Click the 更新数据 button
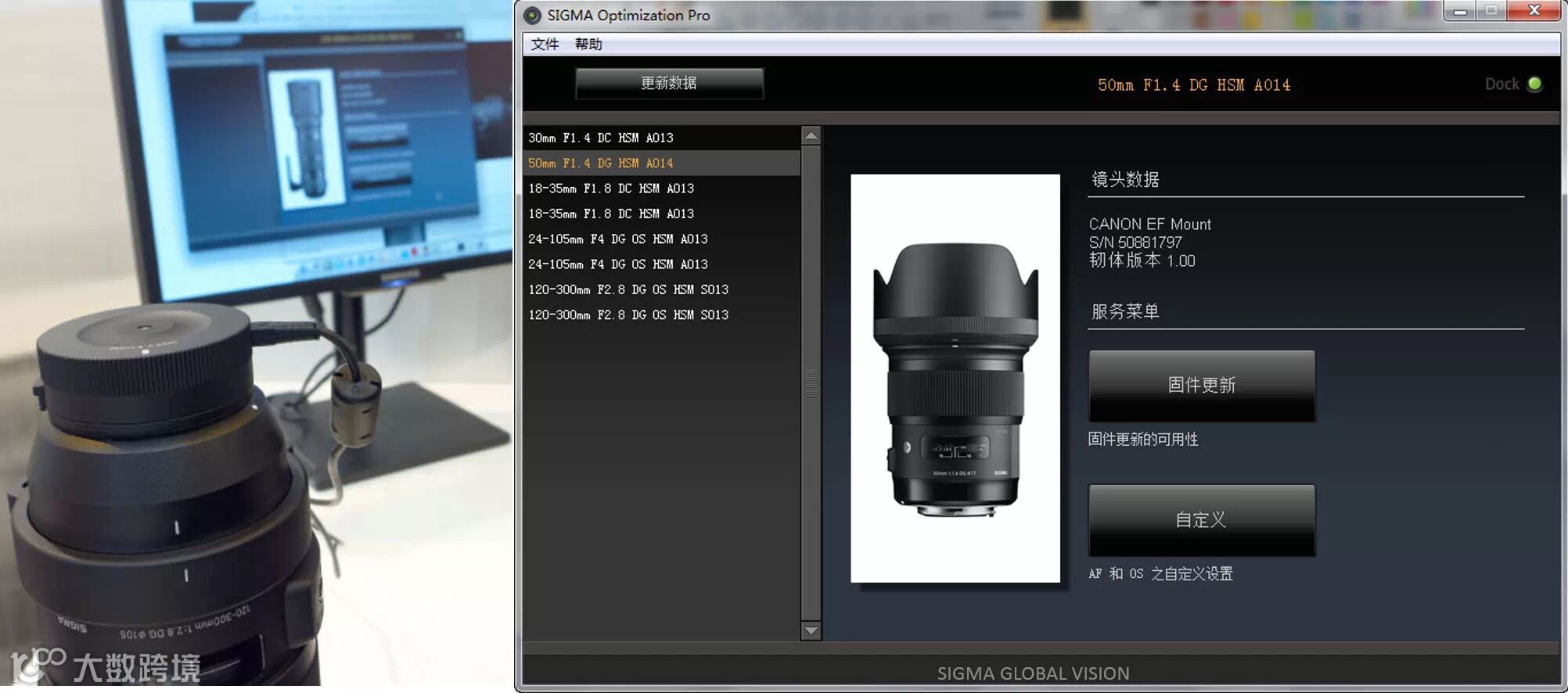 point(669,83)
